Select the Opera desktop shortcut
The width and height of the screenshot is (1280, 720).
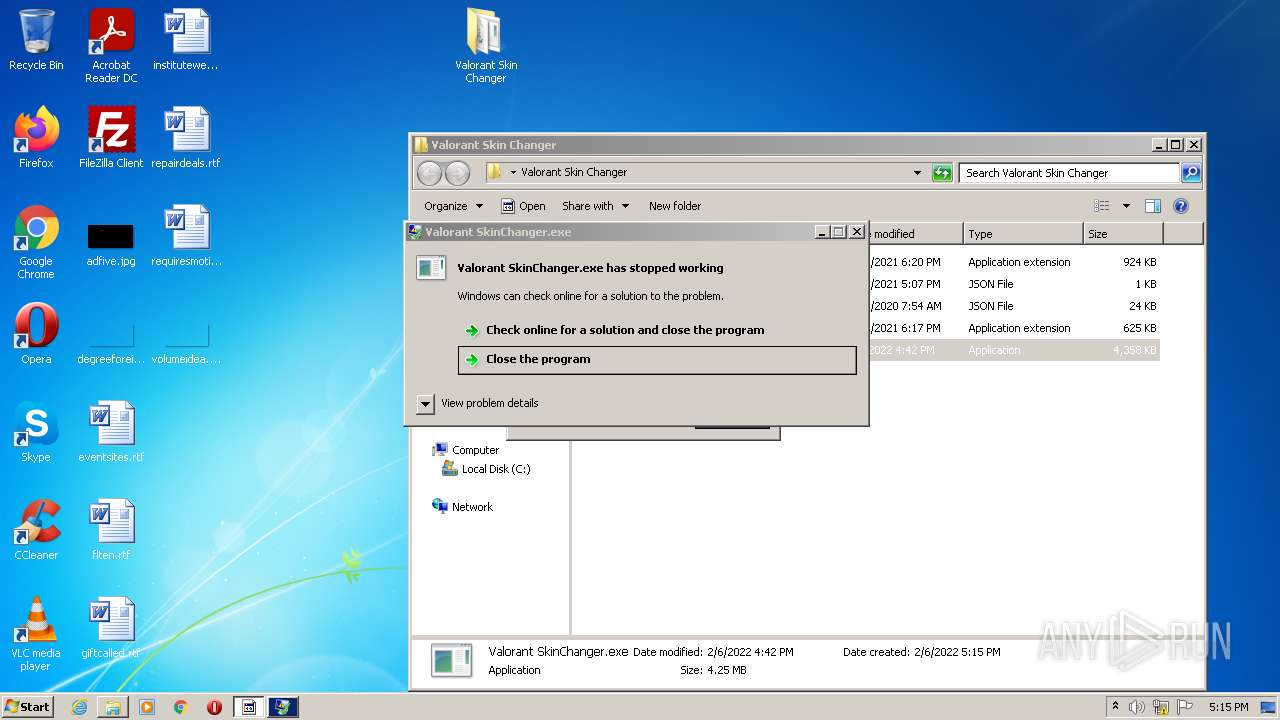pyautogui.click(x=36, y=333)
